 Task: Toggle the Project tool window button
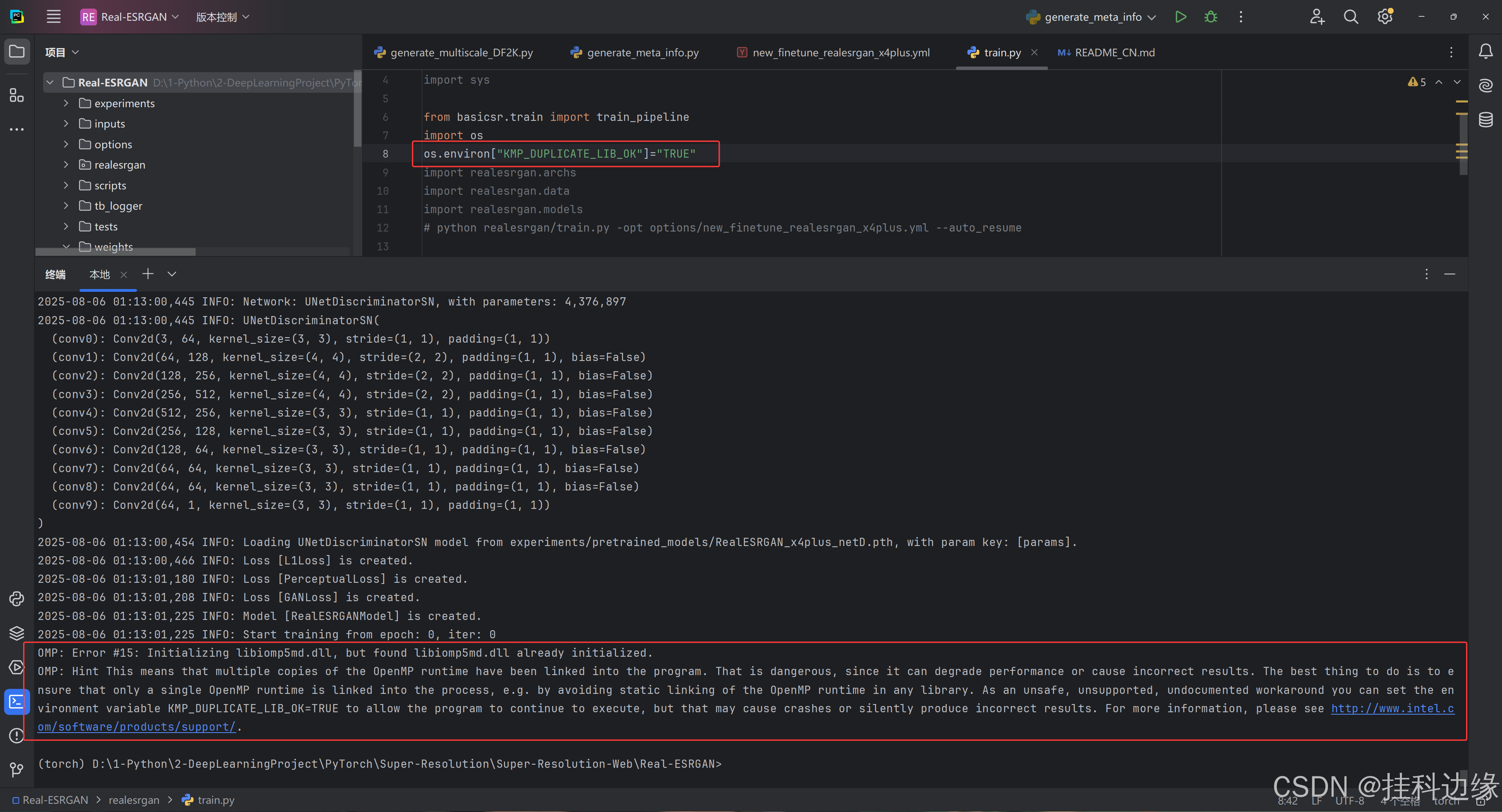[x=17, y=52]
